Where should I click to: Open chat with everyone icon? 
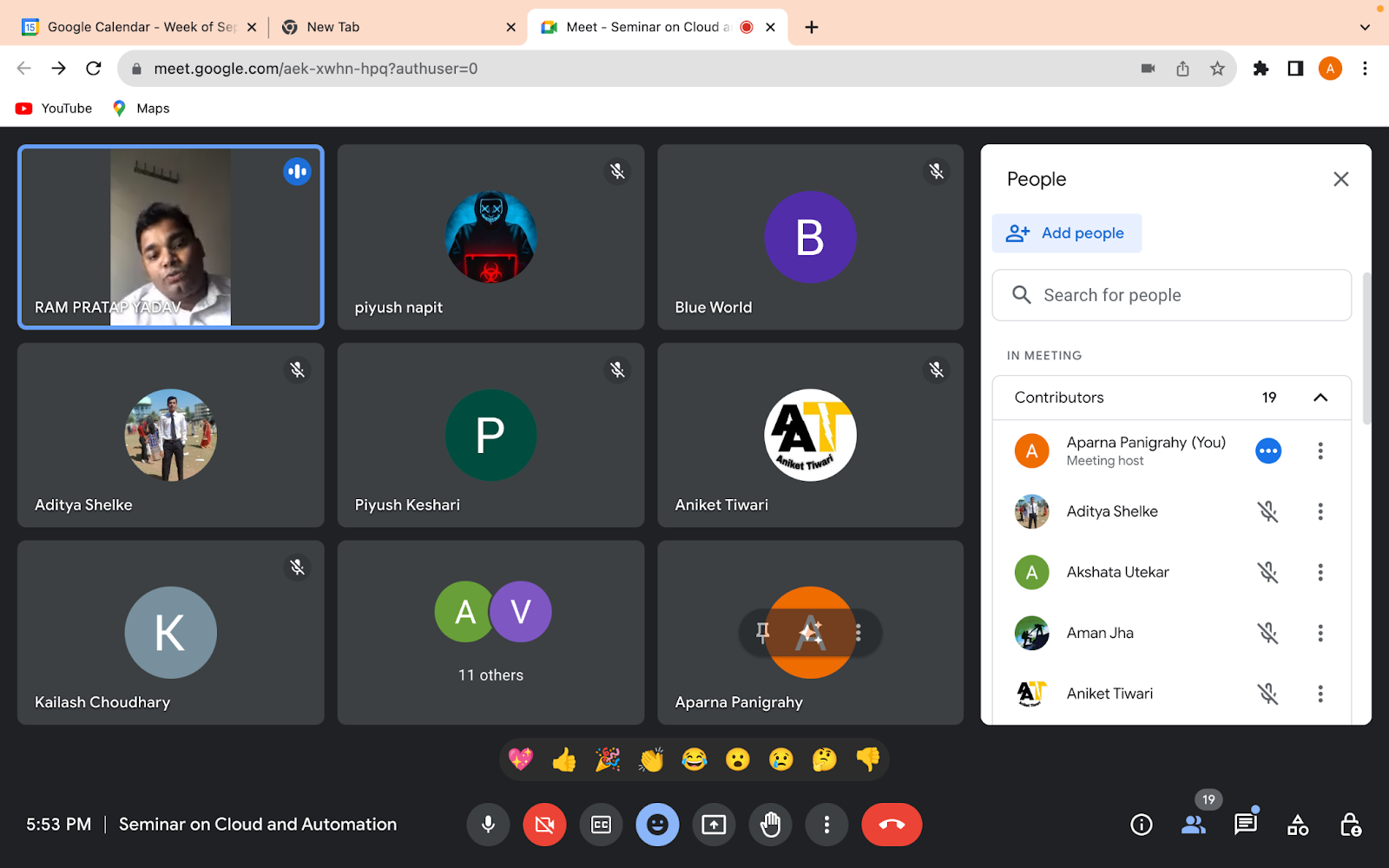pos(1245,825)
